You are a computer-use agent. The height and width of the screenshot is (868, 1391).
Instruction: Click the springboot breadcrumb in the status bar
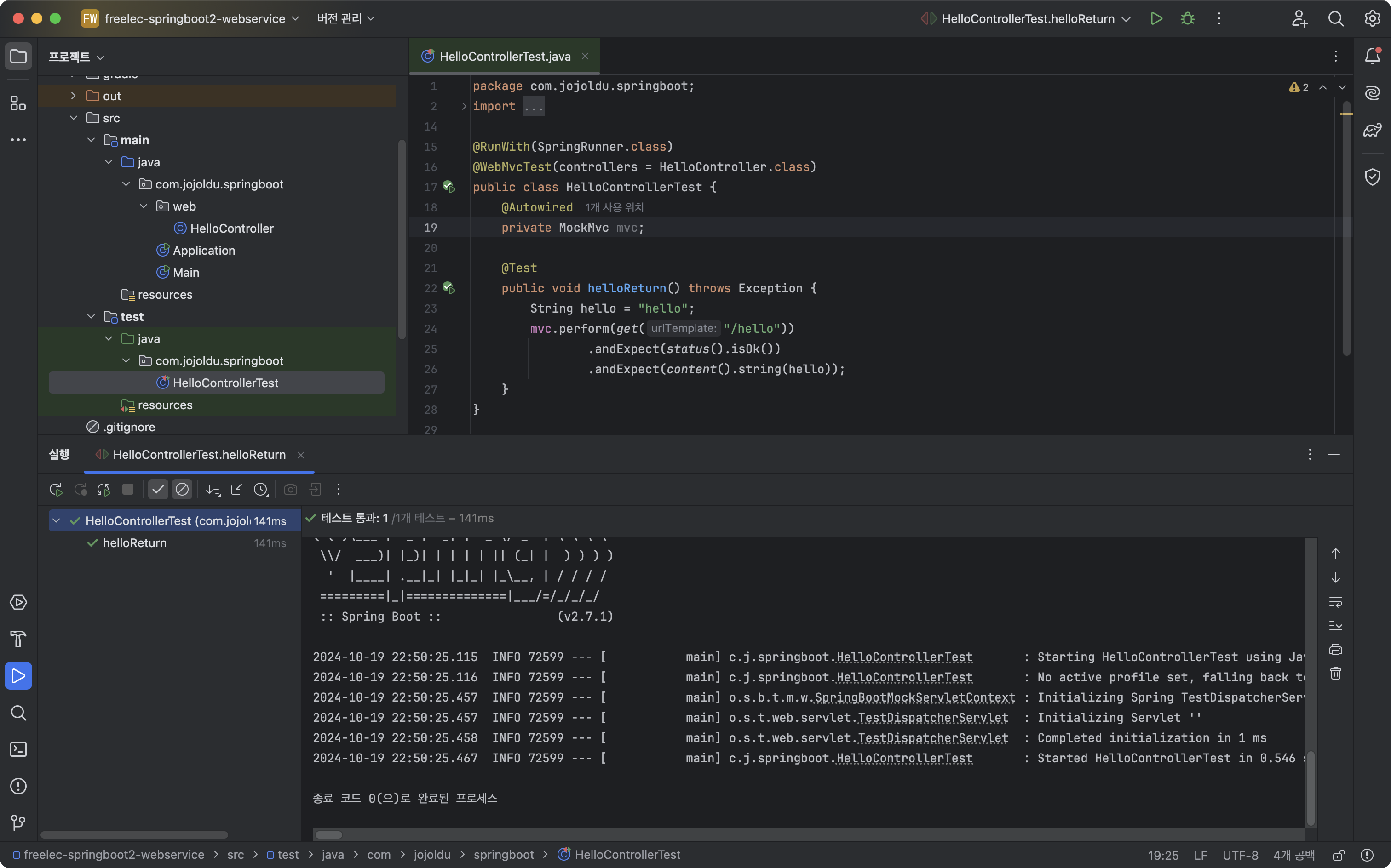[x=503, y=854]
